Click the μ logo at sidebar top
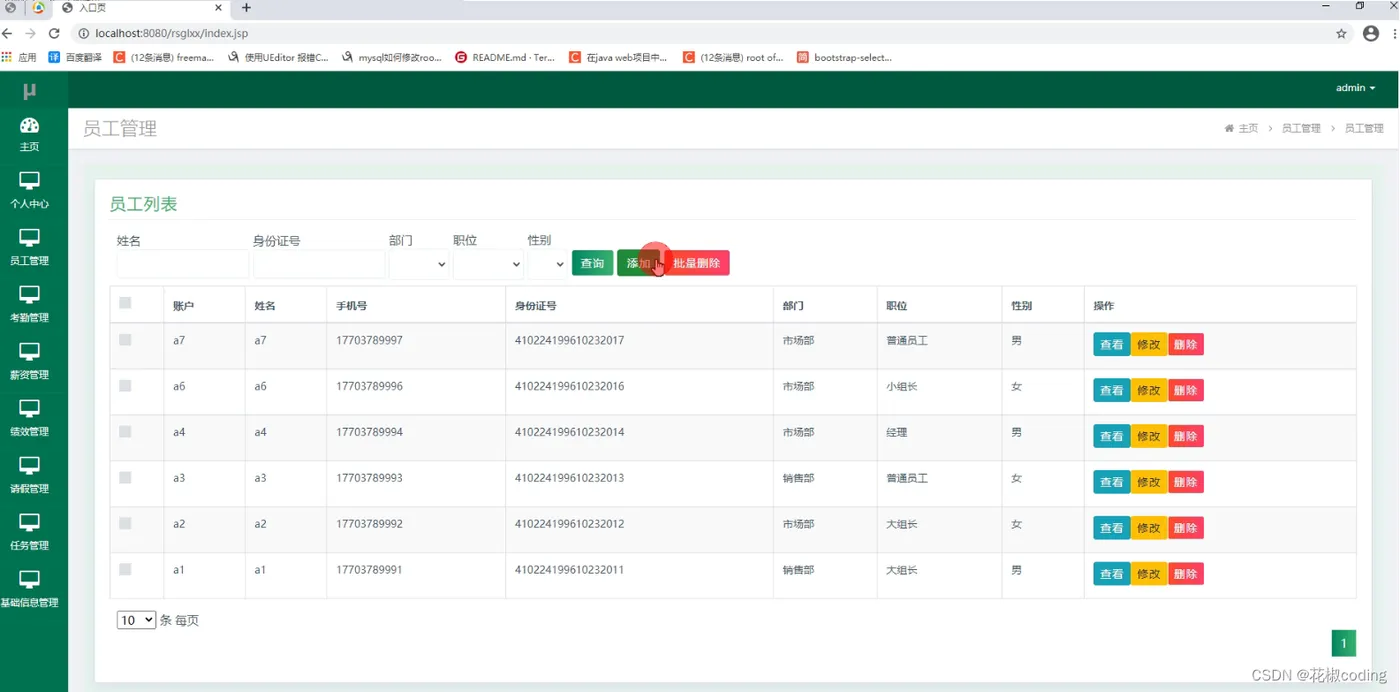The image size is (1400, 692). 30,91
